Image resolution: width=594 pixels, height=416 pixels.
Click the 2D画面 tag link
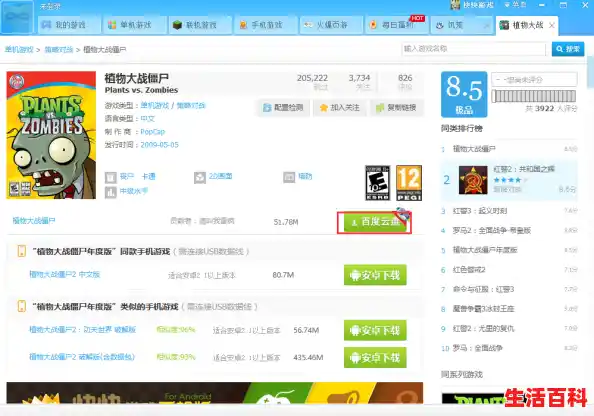tap(220, 176)
